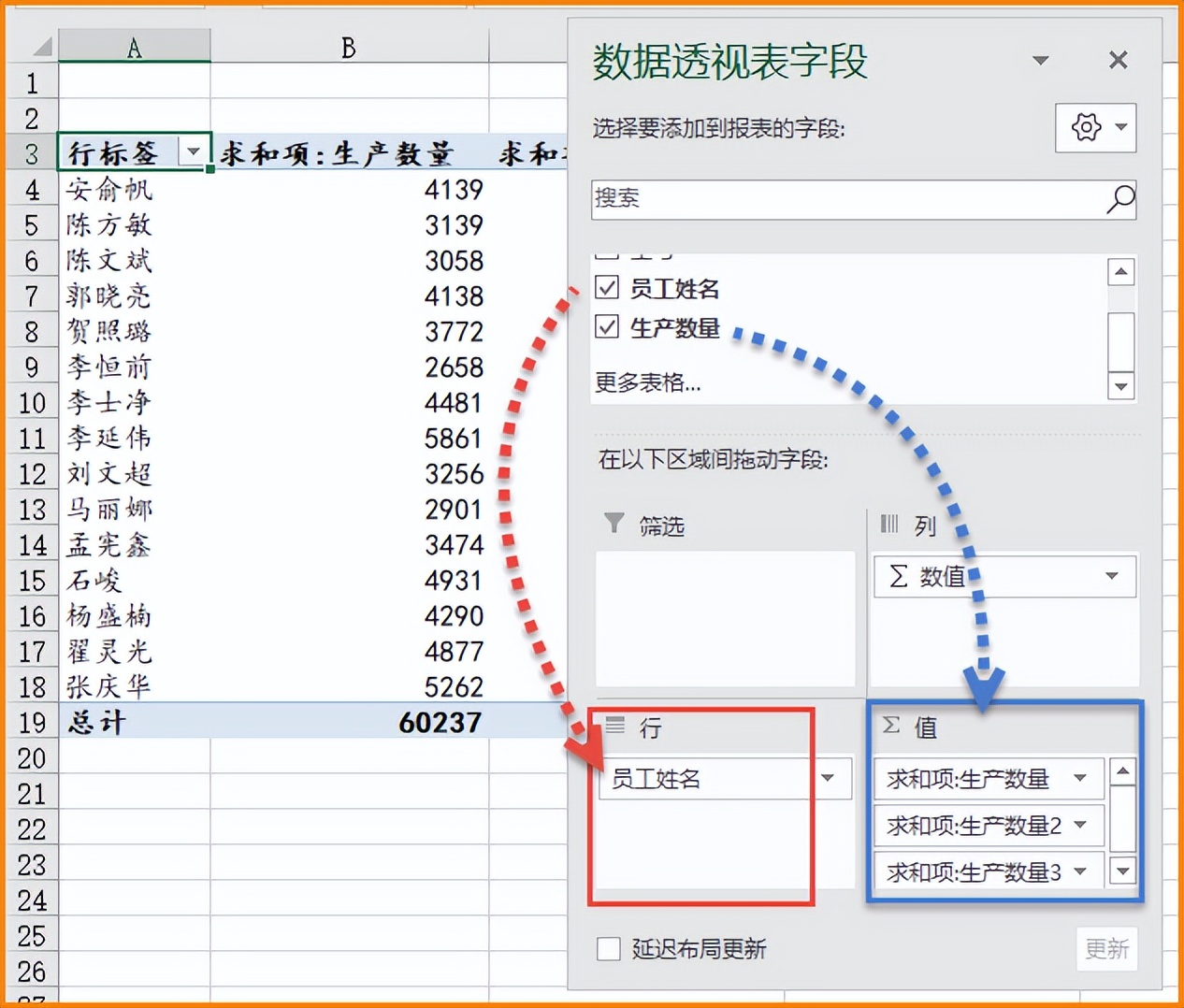
Task: Open the PivotTable Fields pane menu arrow
Action: coord(1040,60)
